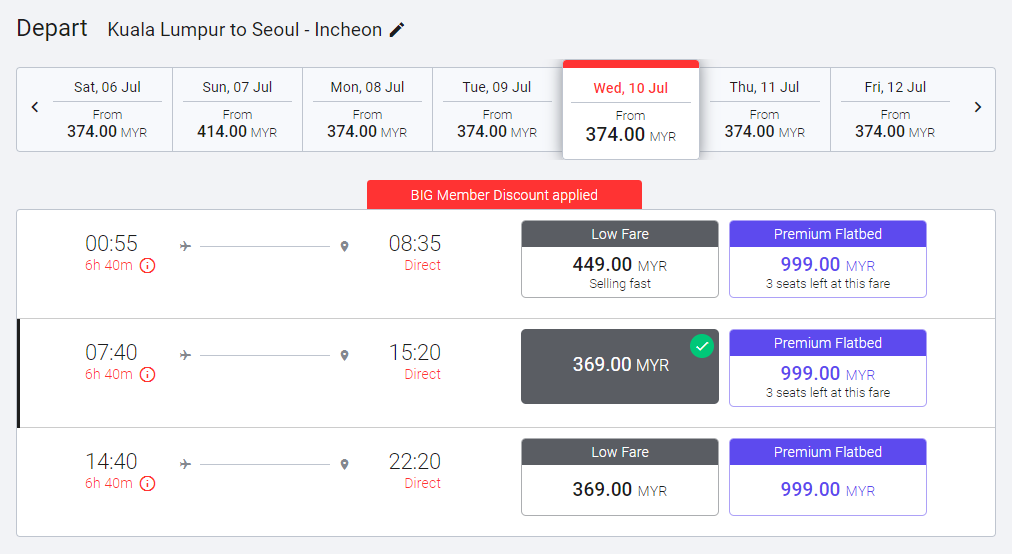Switch to Sat, 06 Jul date tab

[x=107, y=109]
